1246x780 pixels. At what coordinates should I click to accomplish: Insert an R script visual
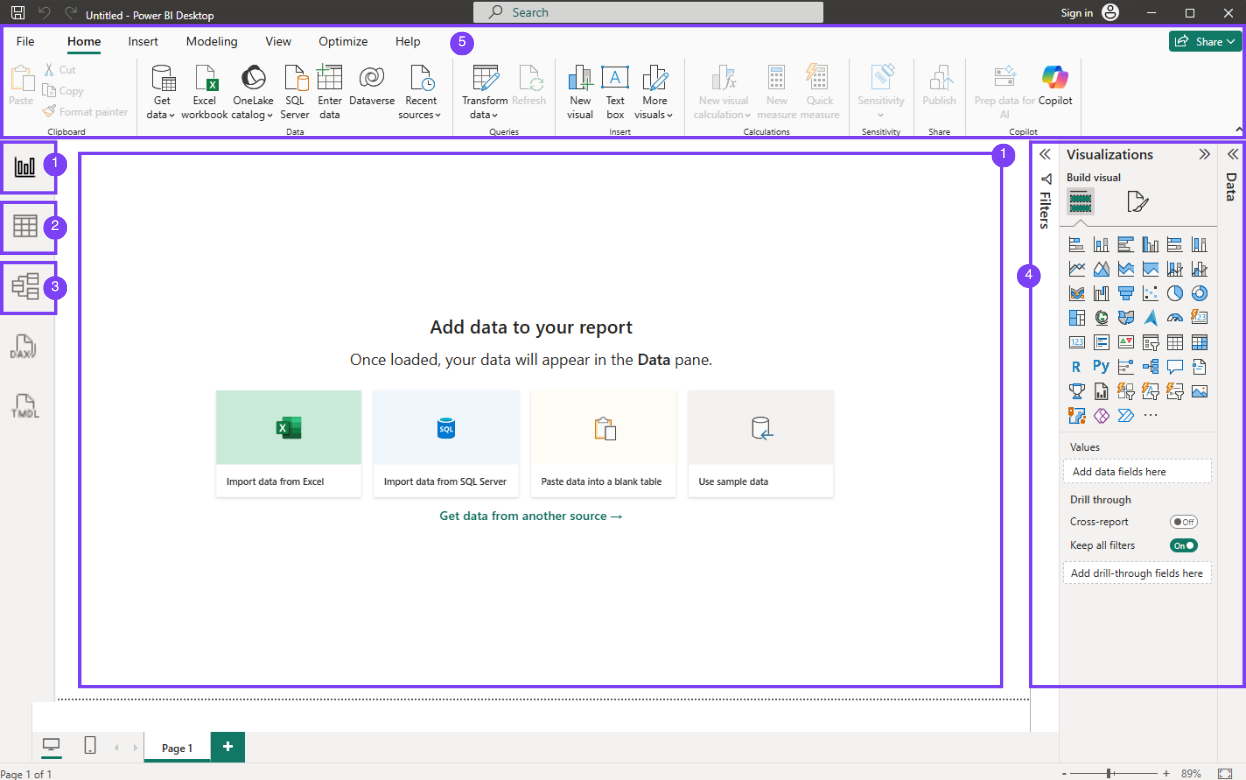[x=1076, y=366]
